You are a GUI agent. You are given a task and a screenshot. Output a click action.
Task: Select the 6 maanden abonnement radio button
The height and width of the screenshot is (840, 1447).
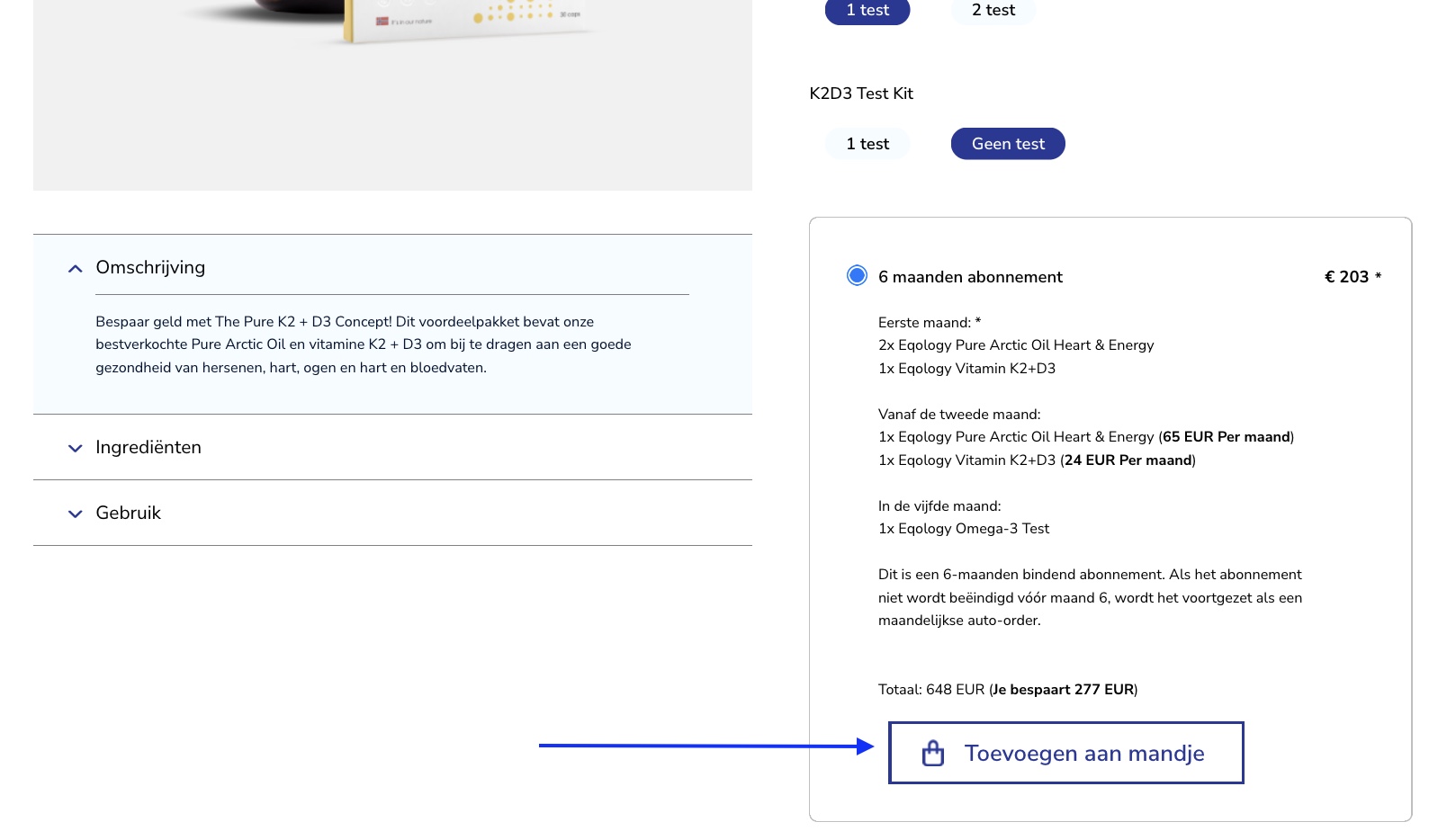click(x=857, y=275)
